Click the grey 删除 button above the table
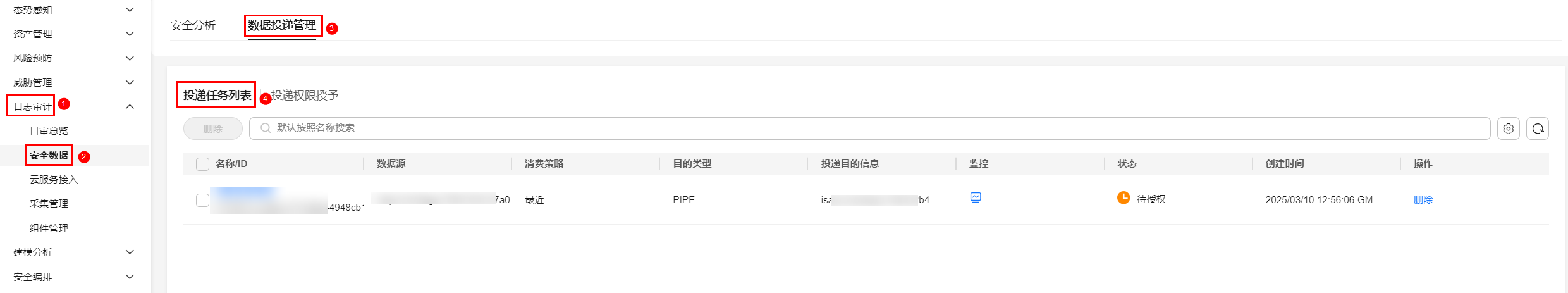 (x=213, y=128)
